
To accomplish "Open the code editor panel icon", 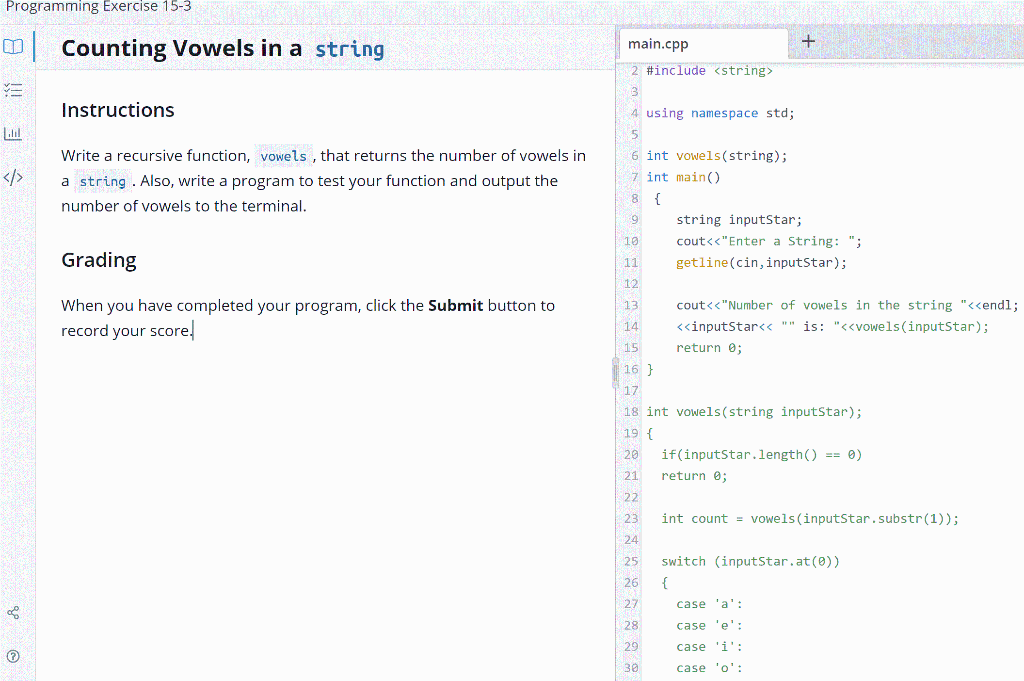I will pos(13,177).
